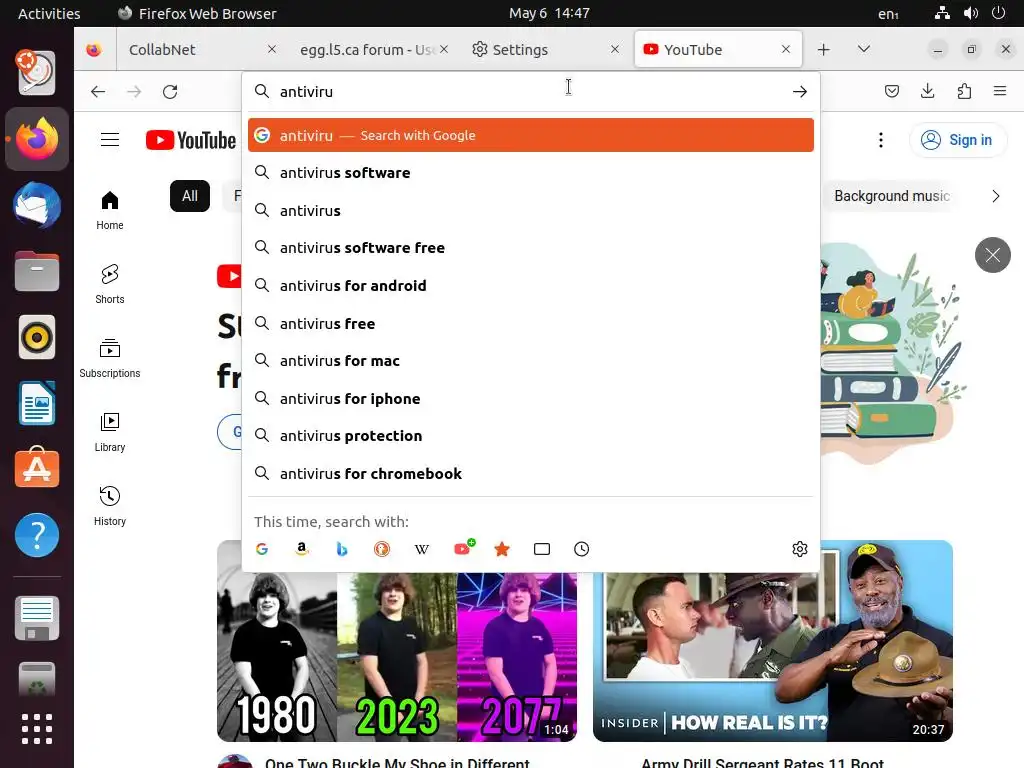Choose suggestion antivirus software
The height and width of the screenshot is (768, 1024).
(x=530, y=173)
